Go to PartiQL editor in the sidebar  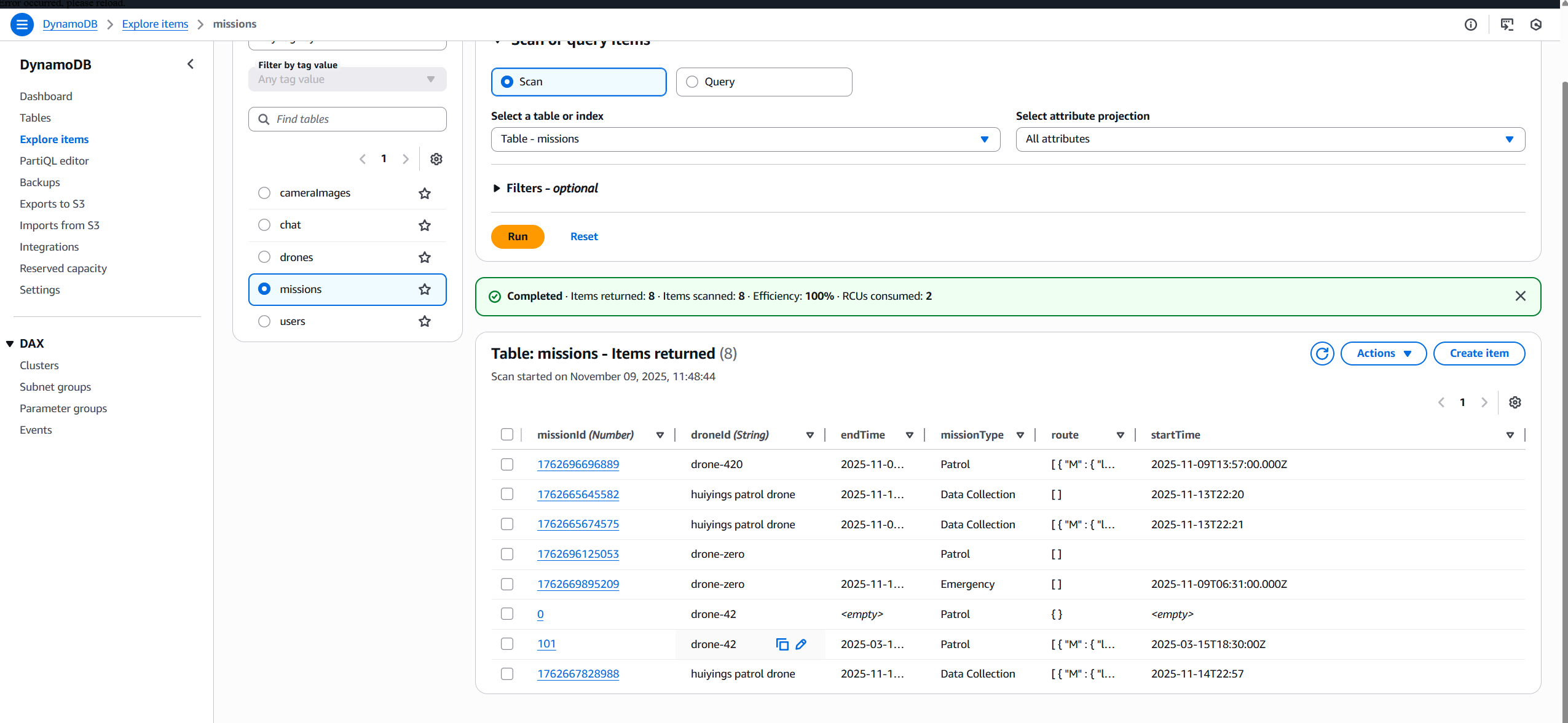(x=54, y=161)
